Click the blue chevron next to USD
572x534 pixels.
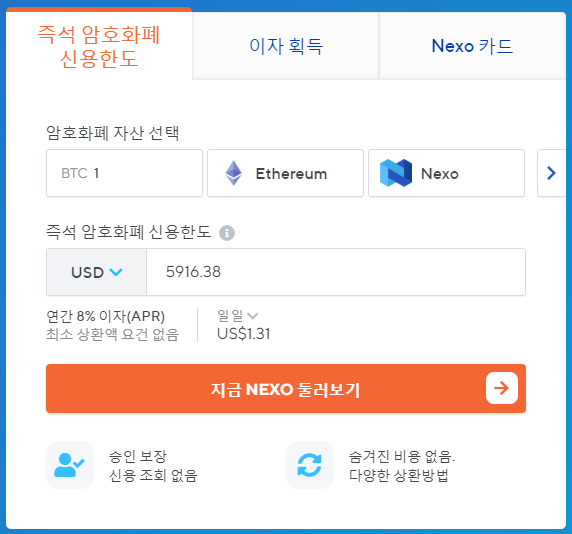tap(116, 272)
